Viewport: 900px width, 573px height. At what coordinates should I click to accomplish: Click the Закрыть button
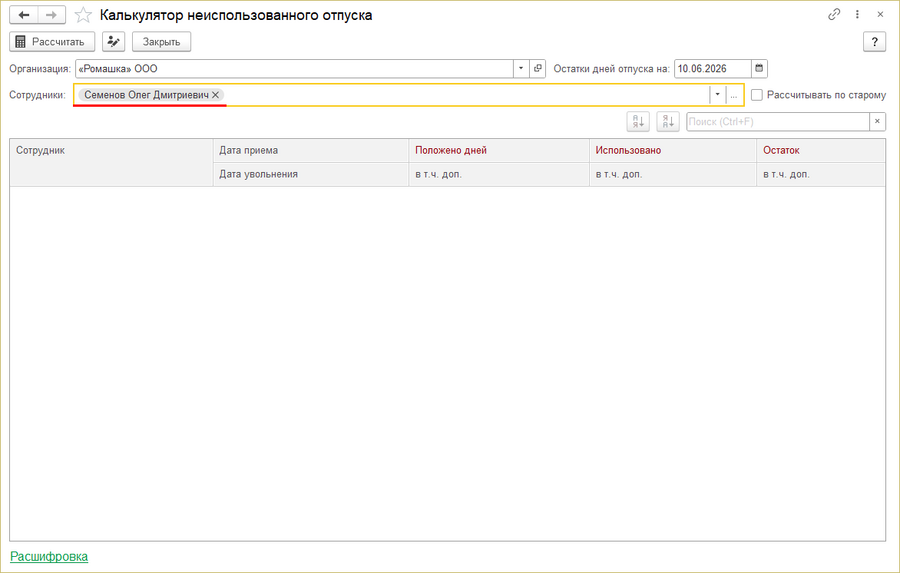161,42
